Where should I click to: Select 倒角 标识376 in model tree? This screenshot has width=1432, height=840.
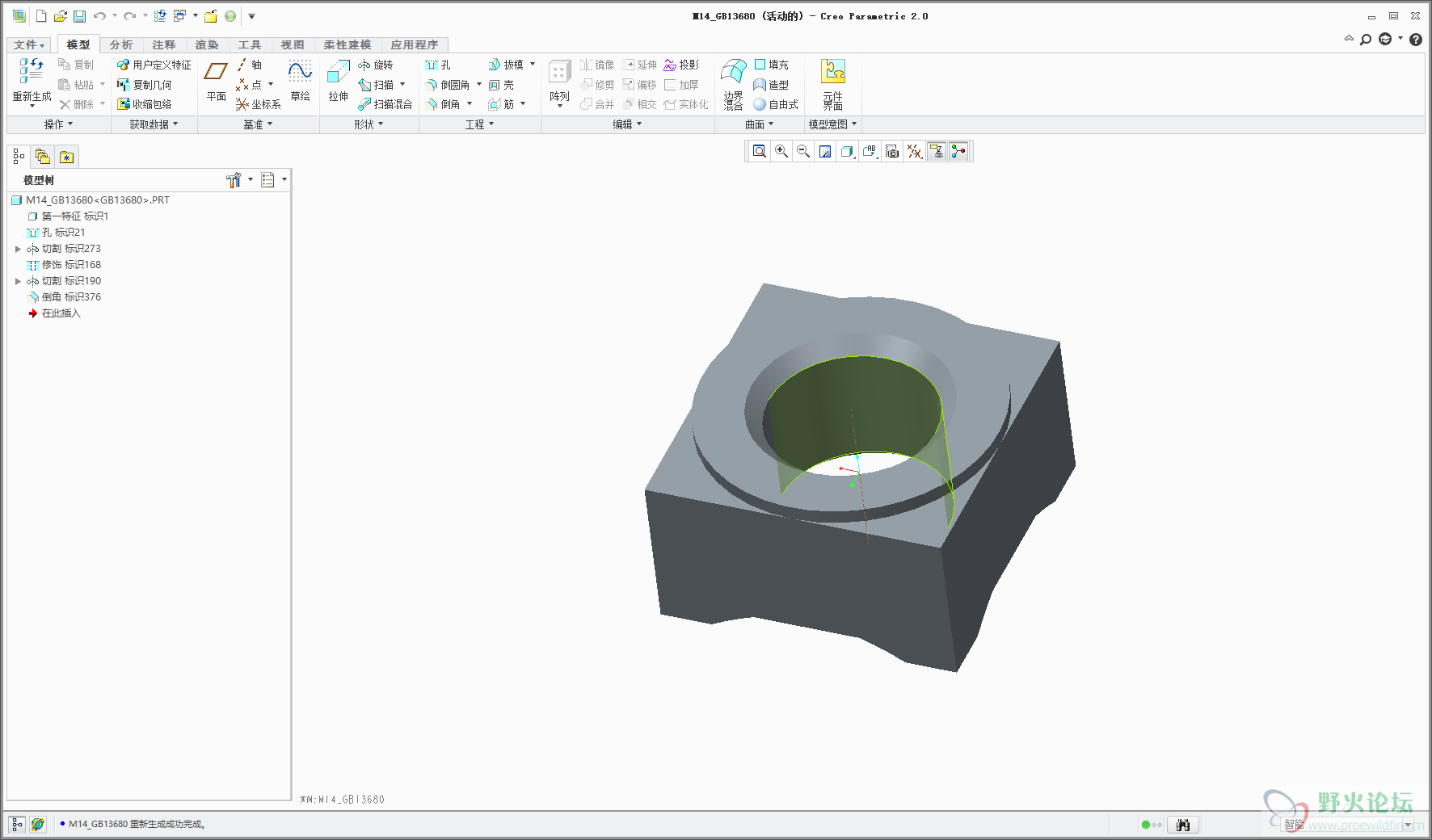[x=65, y=297]
